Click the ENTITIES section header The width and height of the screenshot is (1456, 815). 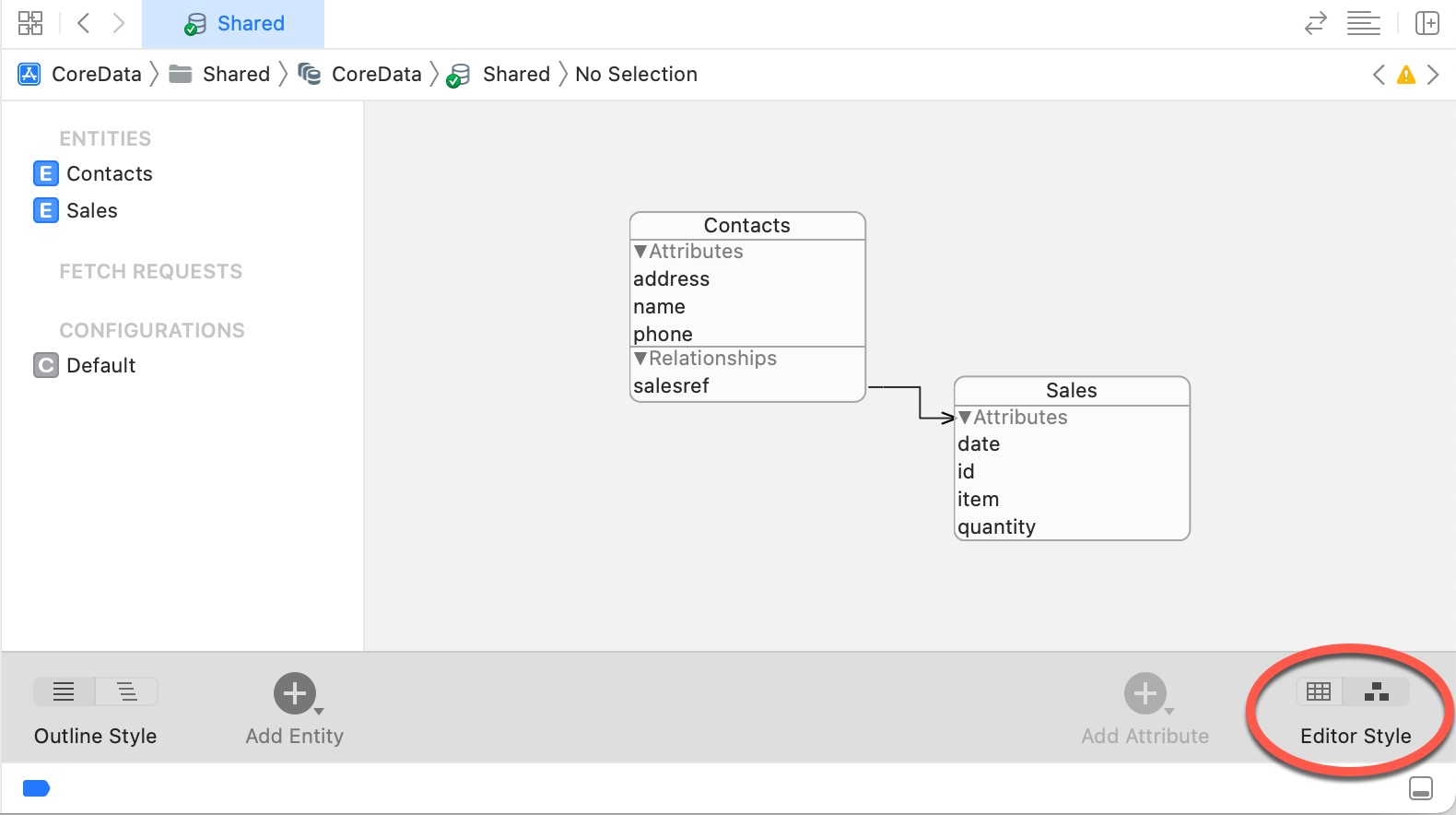tap(105, 138)
